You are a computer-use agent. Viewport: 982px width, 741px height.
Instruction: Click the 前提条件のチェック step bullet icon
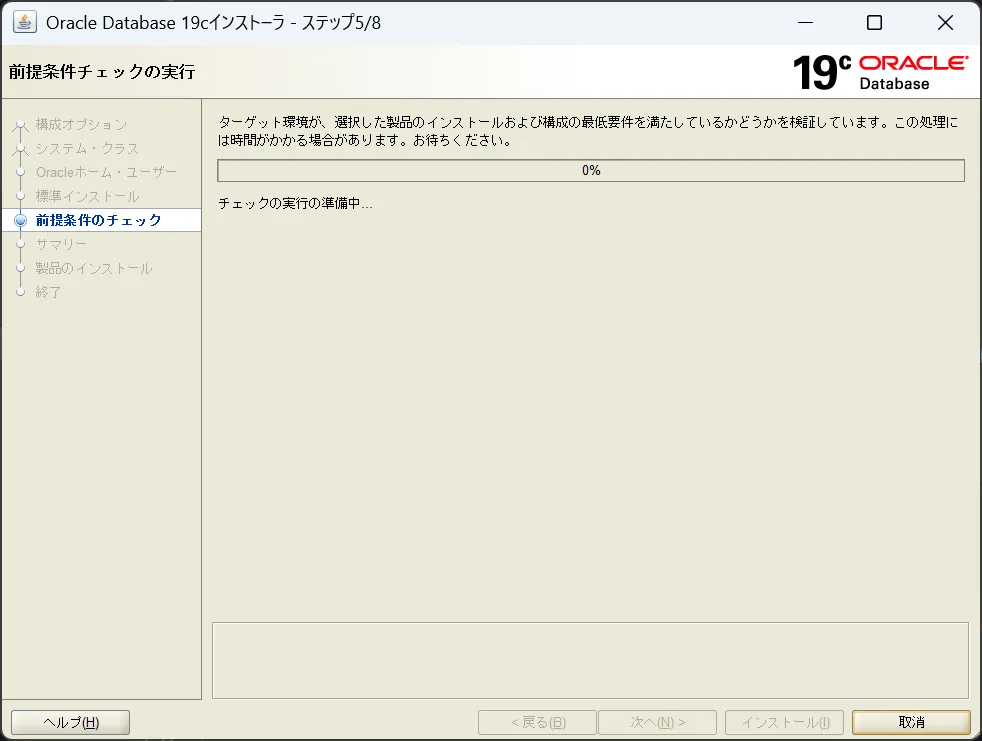(x=21, y=220)
